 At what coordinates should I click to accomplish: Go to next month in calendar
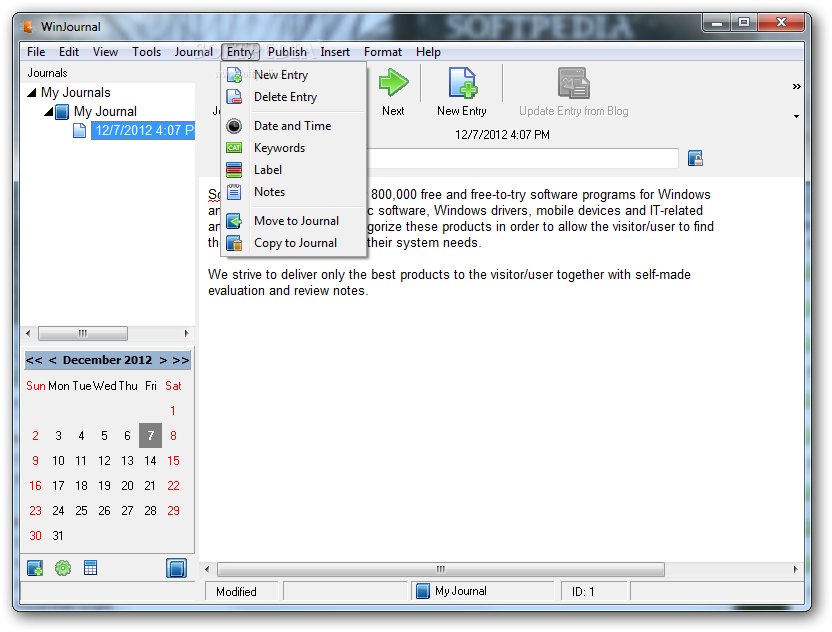pos(163,360)
